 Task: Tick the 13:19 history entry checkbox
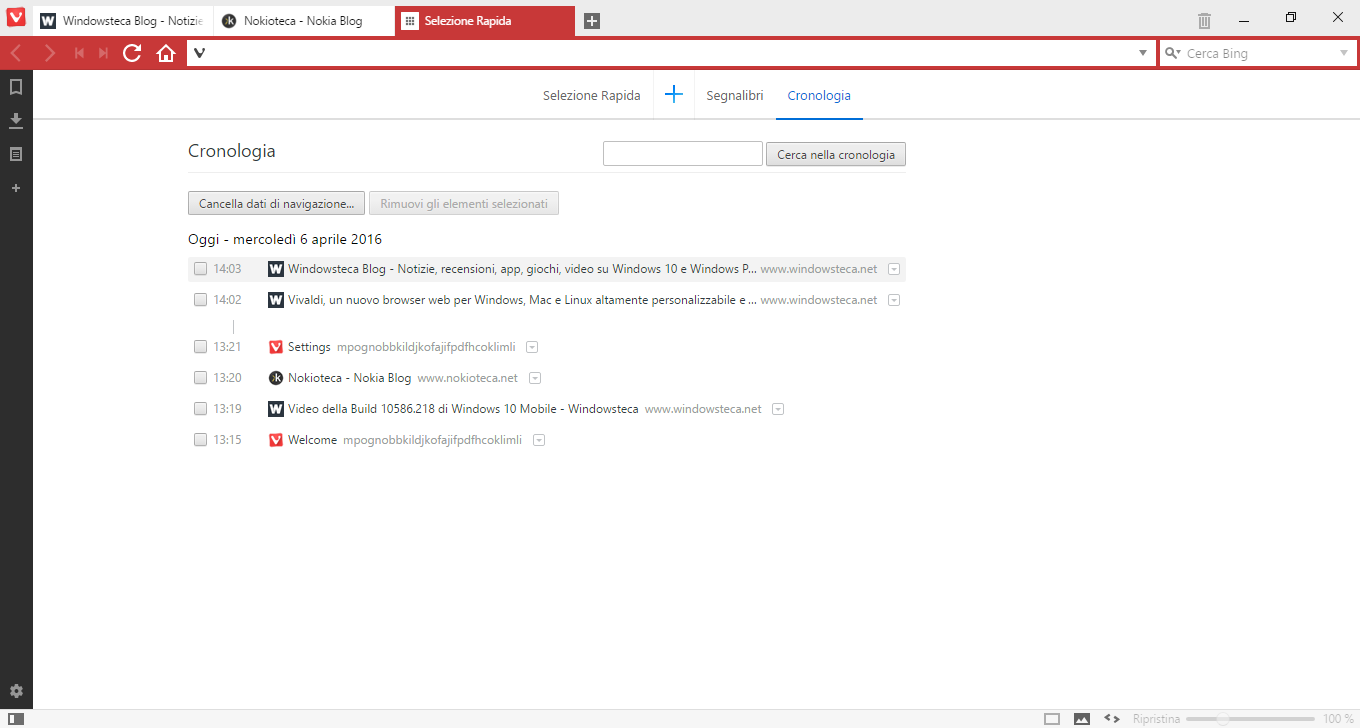pos(201,409)
